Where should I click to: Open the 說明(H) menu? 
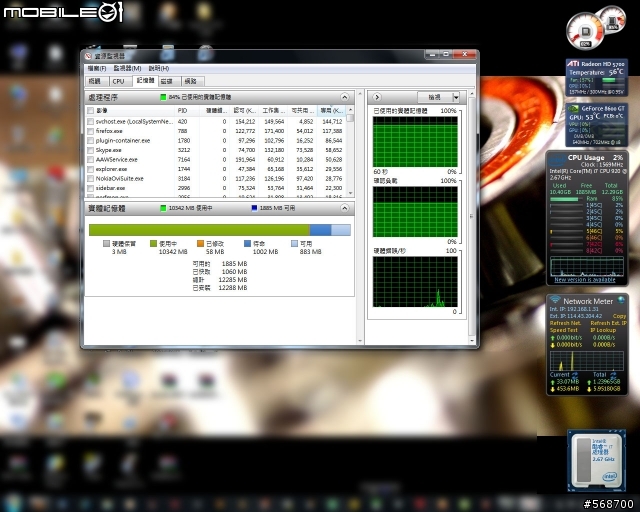tap(159, 68)
